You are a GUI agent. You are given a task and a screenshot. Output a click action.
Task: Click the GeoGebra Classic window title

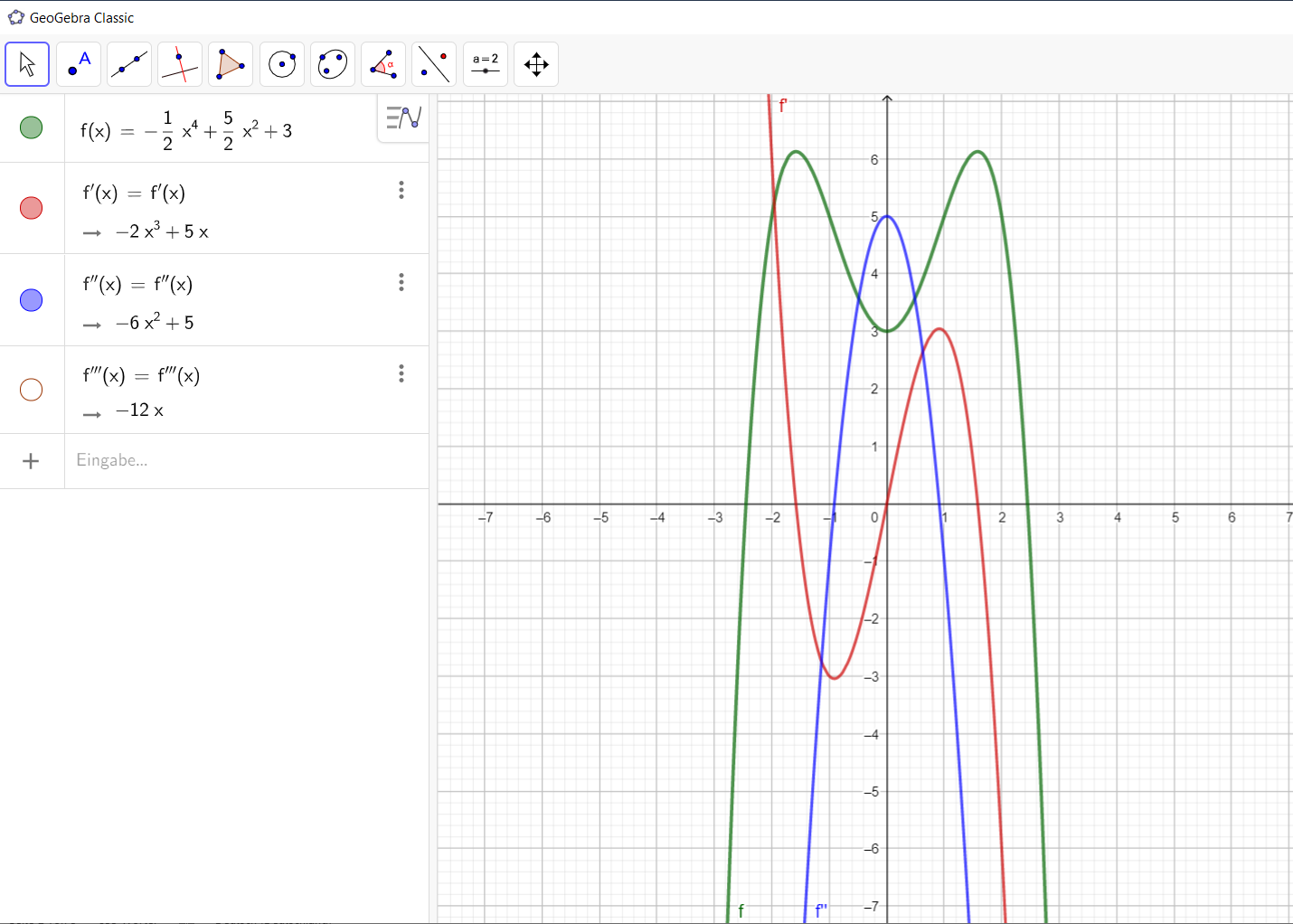click(81, 17)
